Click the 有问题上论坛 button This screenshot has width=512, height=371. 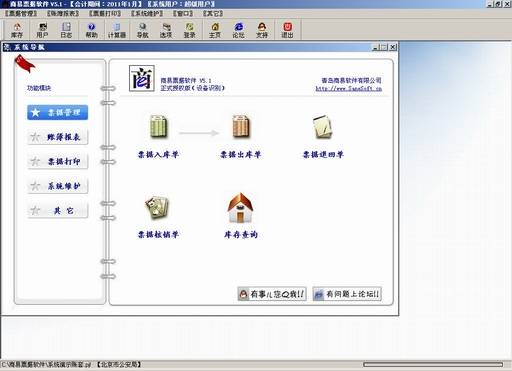pyautogui.click(x=347, y=294)
